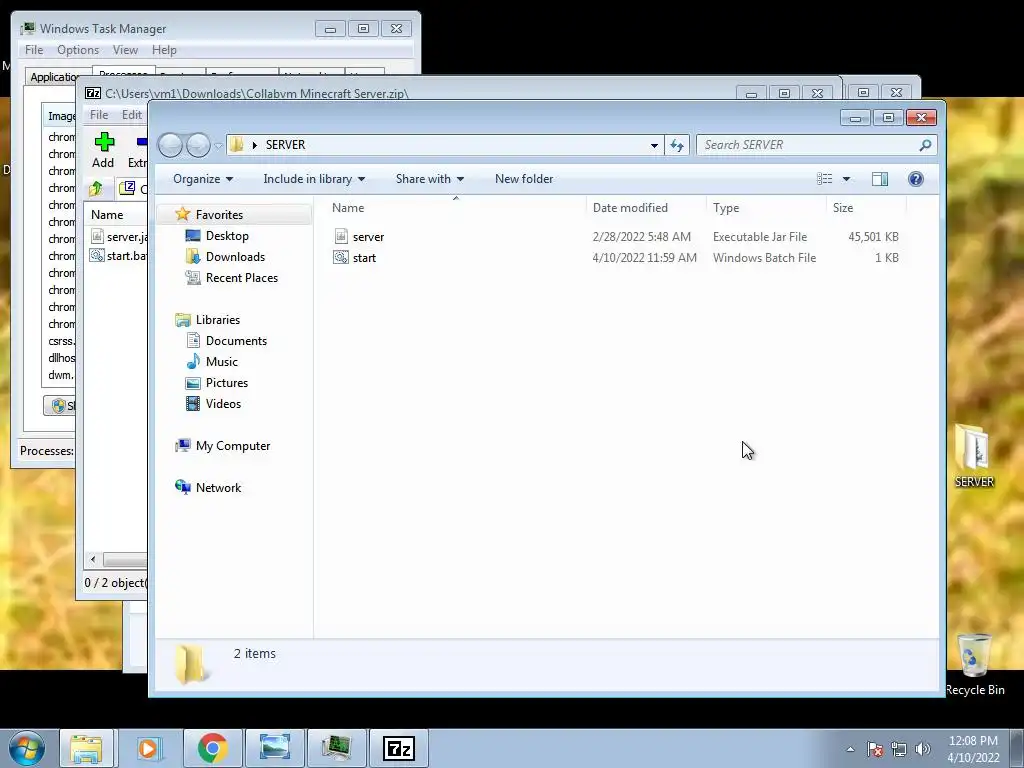Select start.bat in 7-Zip list
Viewport: 1024px width, 768px height.
[x=120, y=255]
